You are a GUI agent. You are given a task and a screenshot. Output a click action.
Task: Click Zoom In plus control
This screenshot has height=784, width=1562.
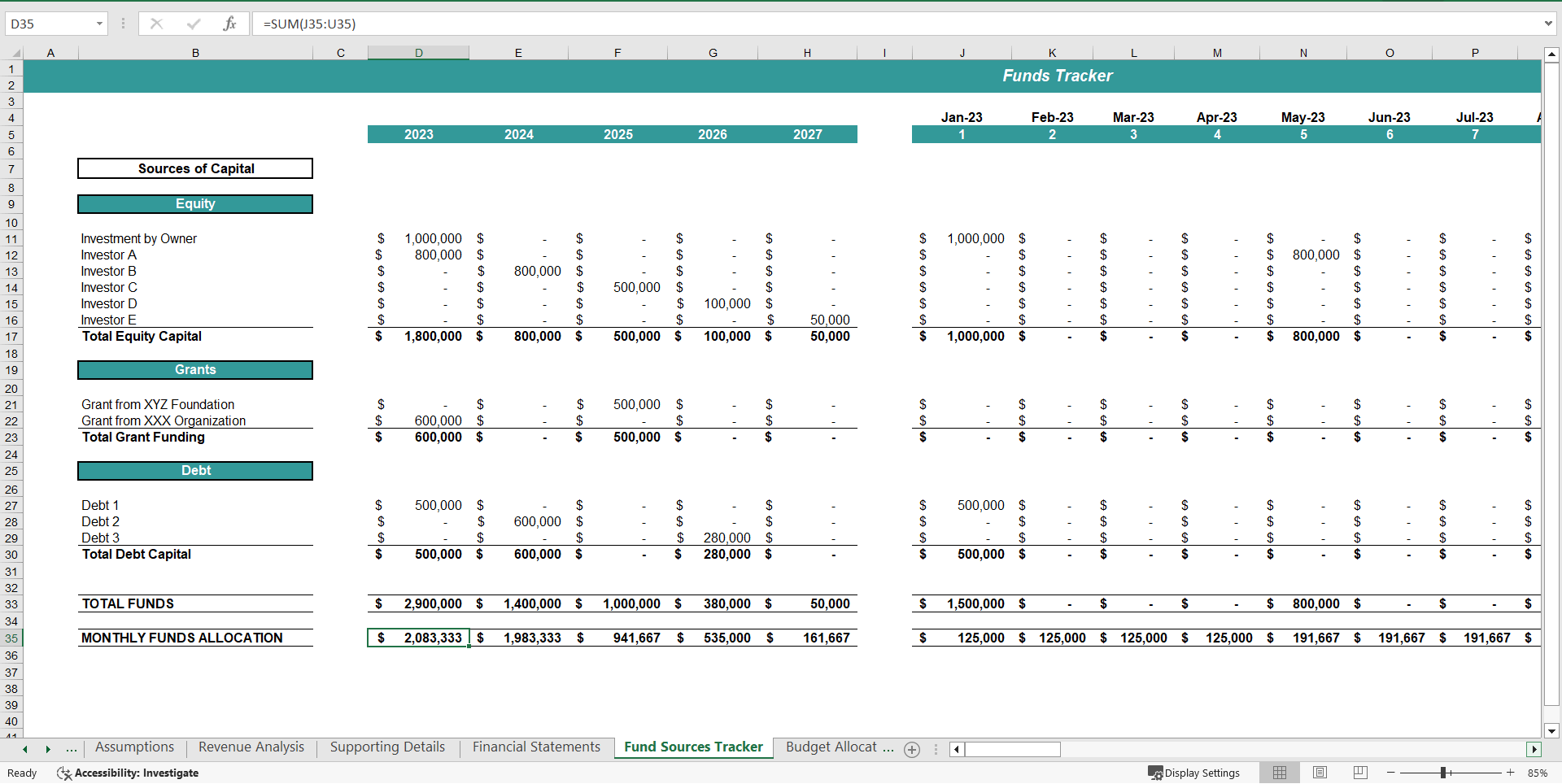pos(1509,773)
